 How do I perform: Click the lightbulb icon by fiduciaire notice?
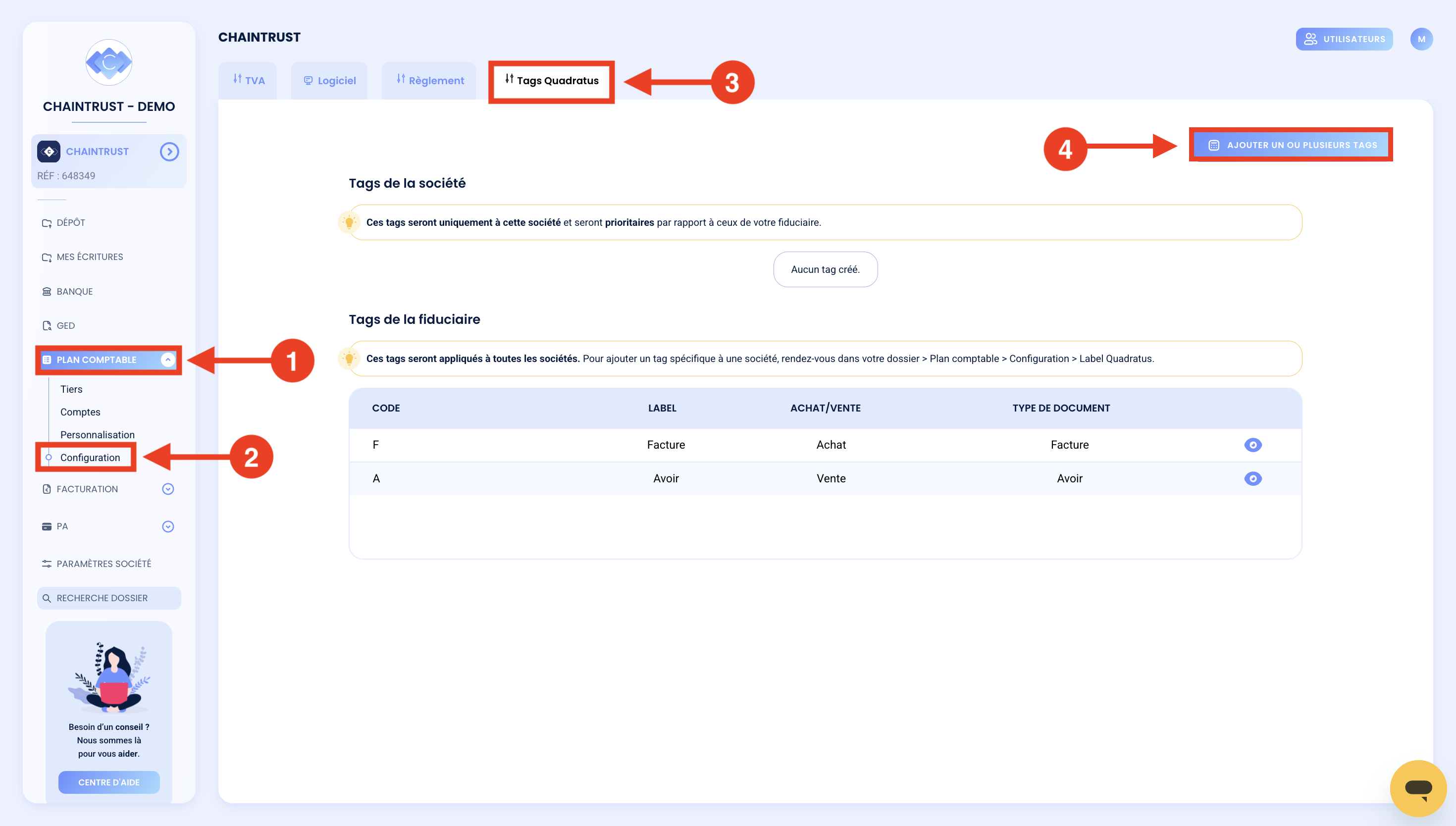coord(350,359)
